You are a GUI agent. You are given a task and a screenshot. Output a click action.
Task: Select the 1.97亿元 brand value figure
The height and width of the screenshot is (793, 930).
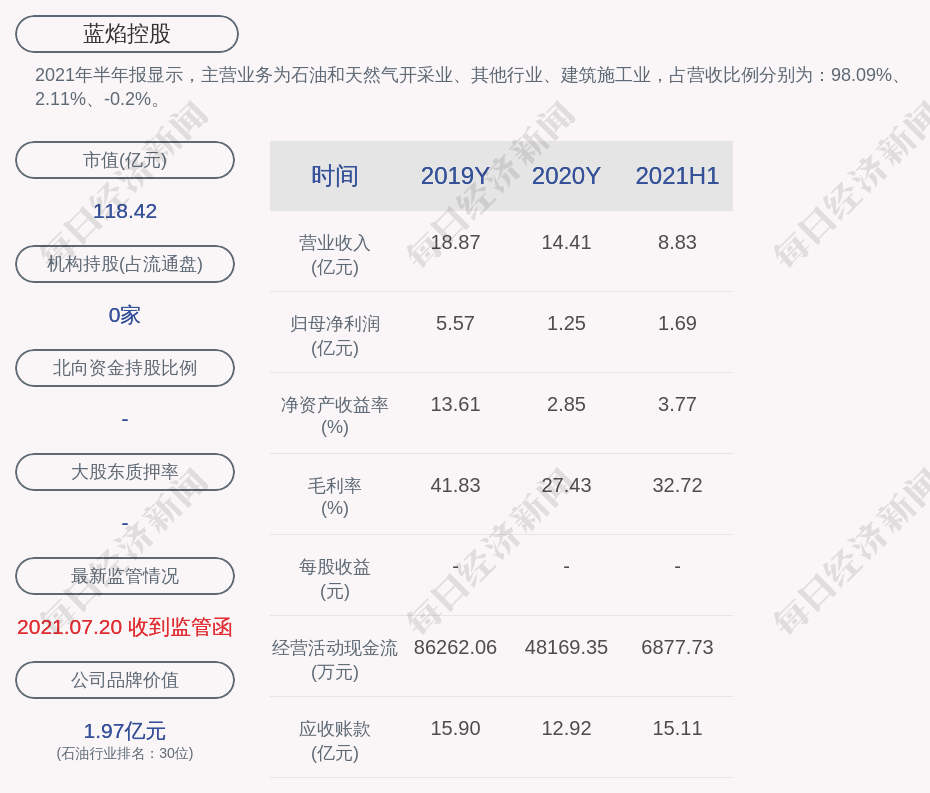[x=125, y=731]
